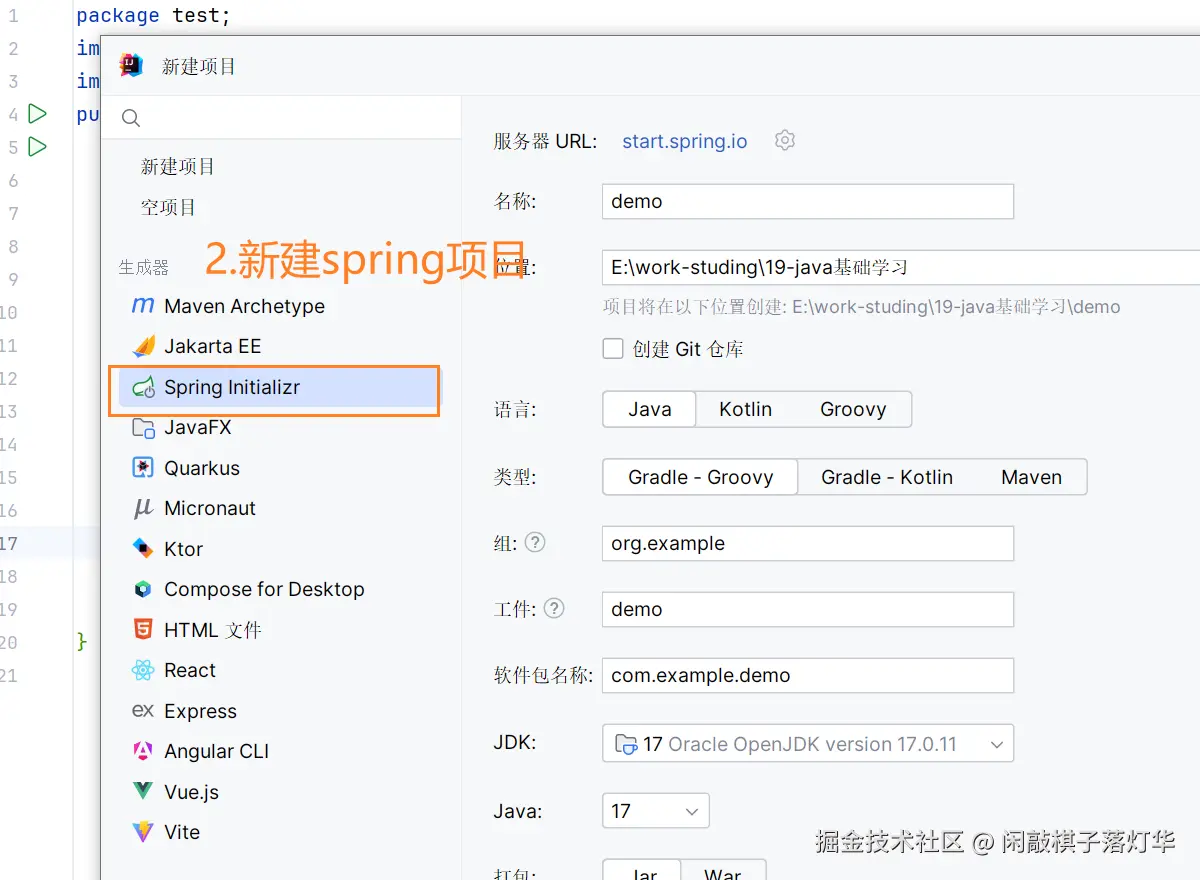The width and height of the screenshot is (1200, 880).
Task: Click the 软件包名称 field com.example.demo
Action: 808,675
